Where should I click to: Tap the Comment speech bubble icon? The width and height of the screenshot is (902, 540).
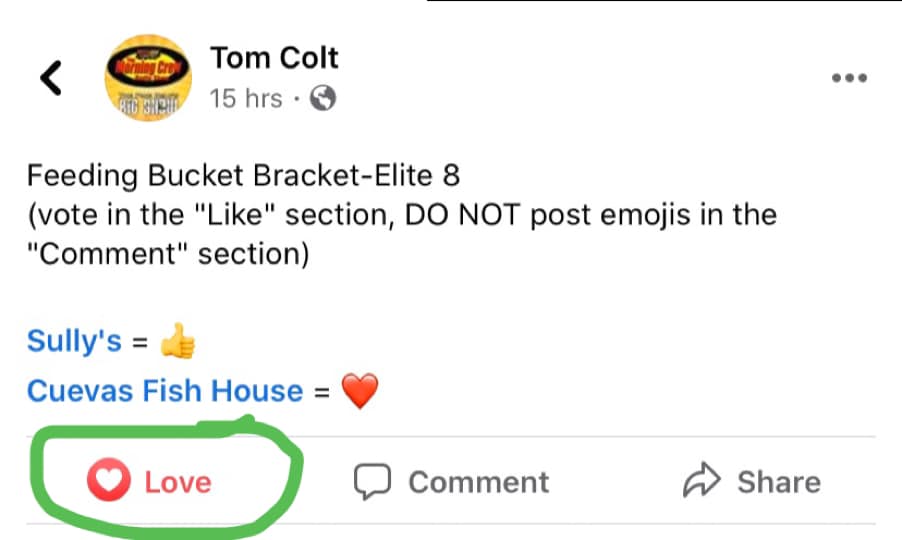coord(371,483)
